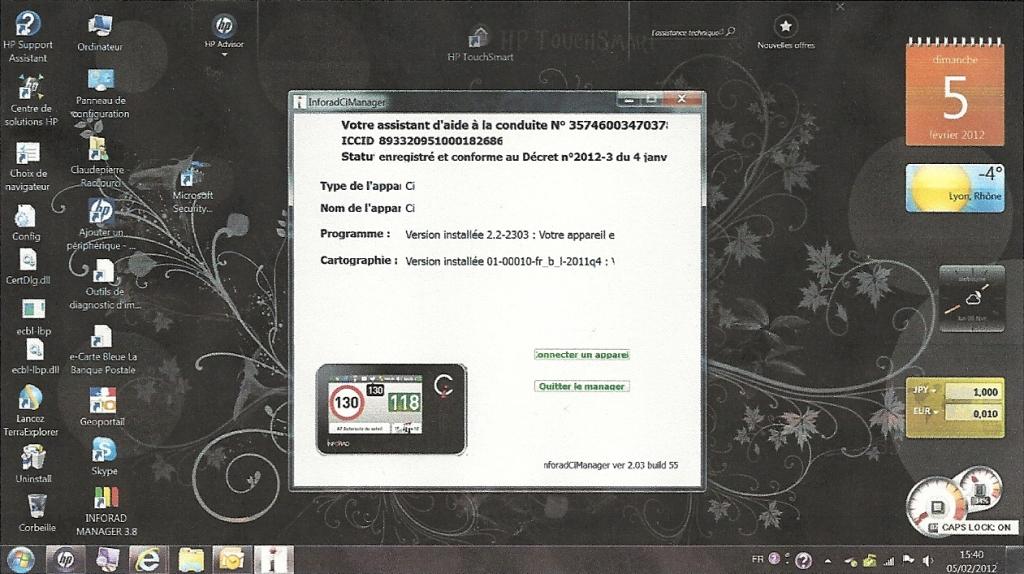1024x574 pixels.
Task: Click the HP button on the taskbar
Action: pos(65,560)
